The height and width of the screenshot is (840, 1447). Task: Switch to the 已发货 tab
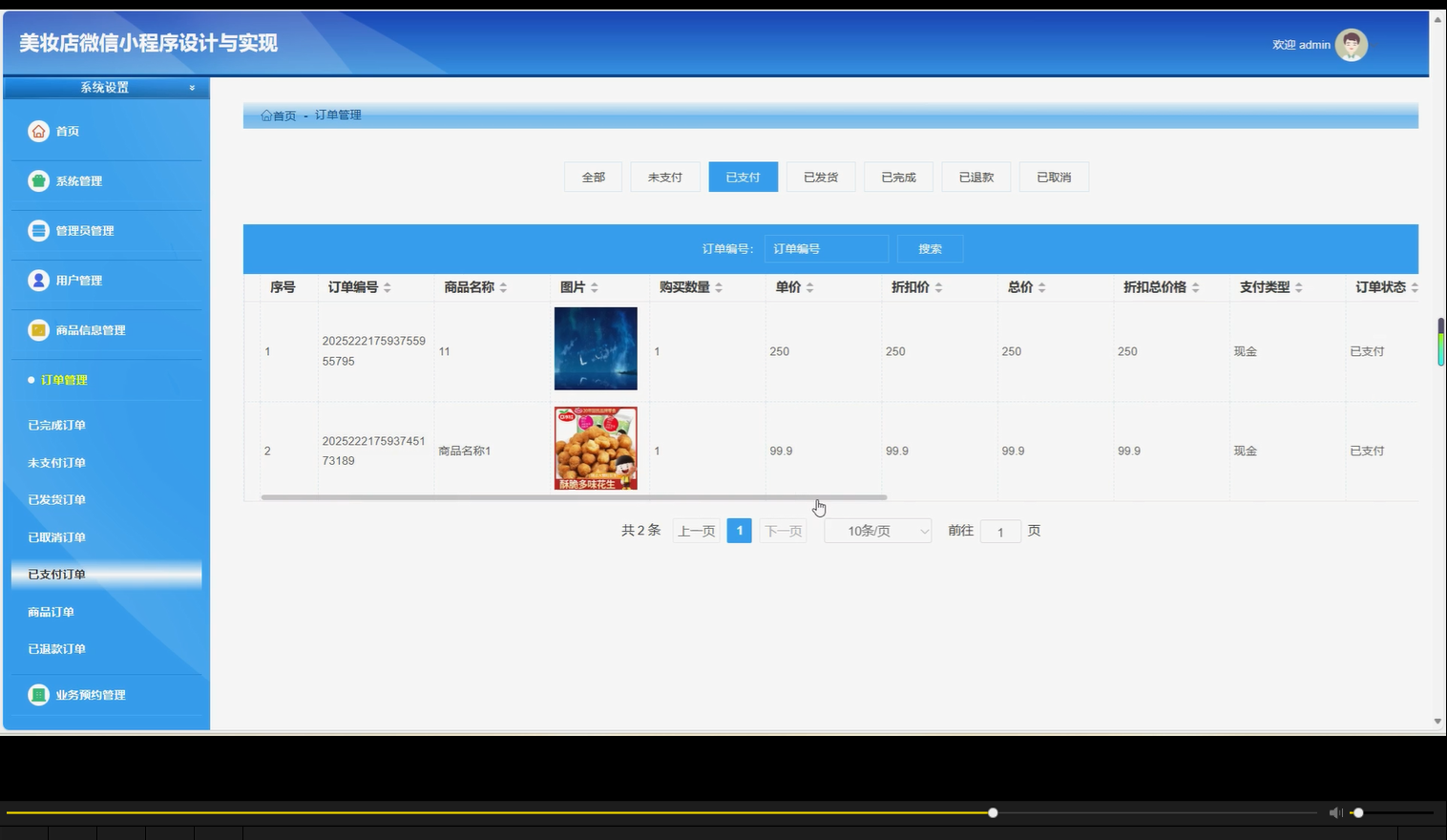tap(820, 177)
